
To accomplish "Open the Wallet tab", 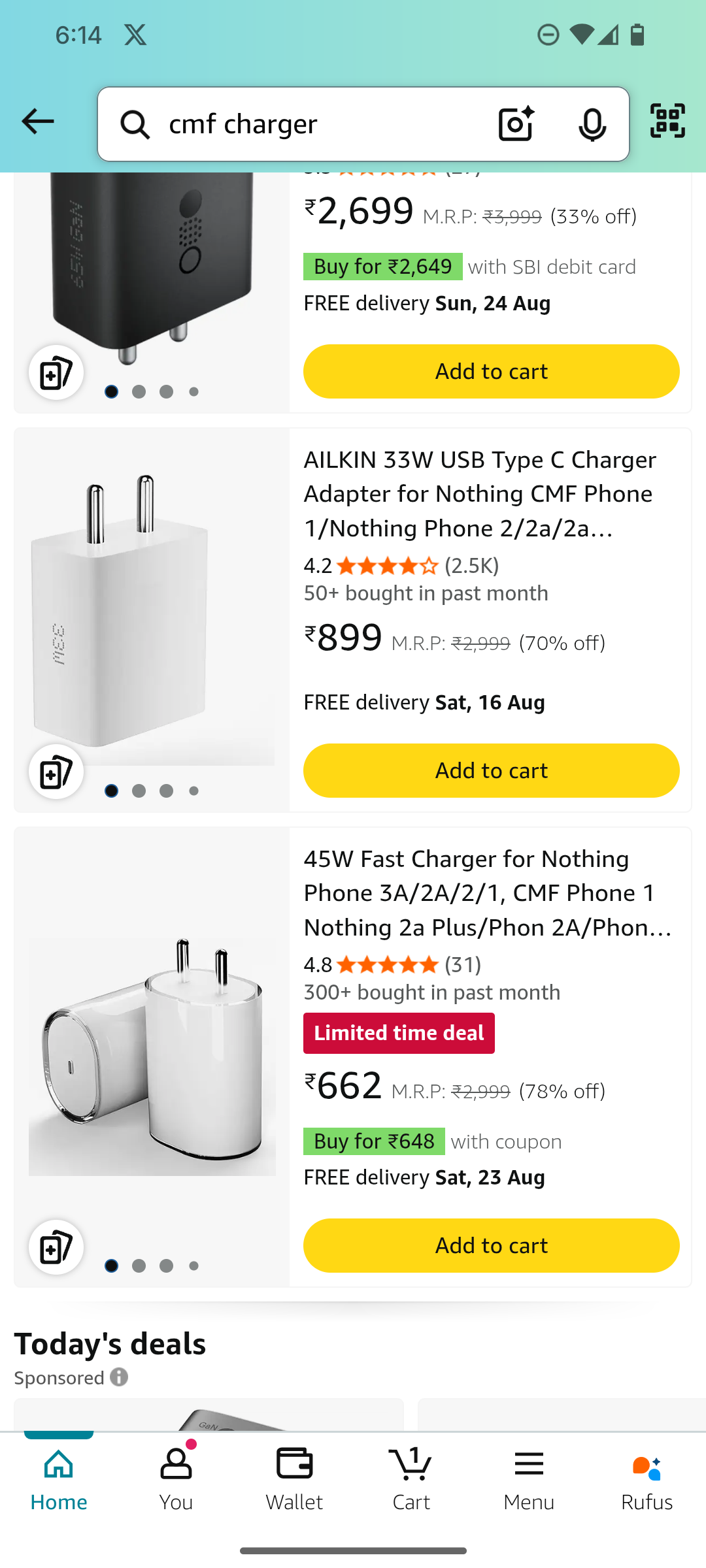I will pyautogui.click(x=294, y=1480).
